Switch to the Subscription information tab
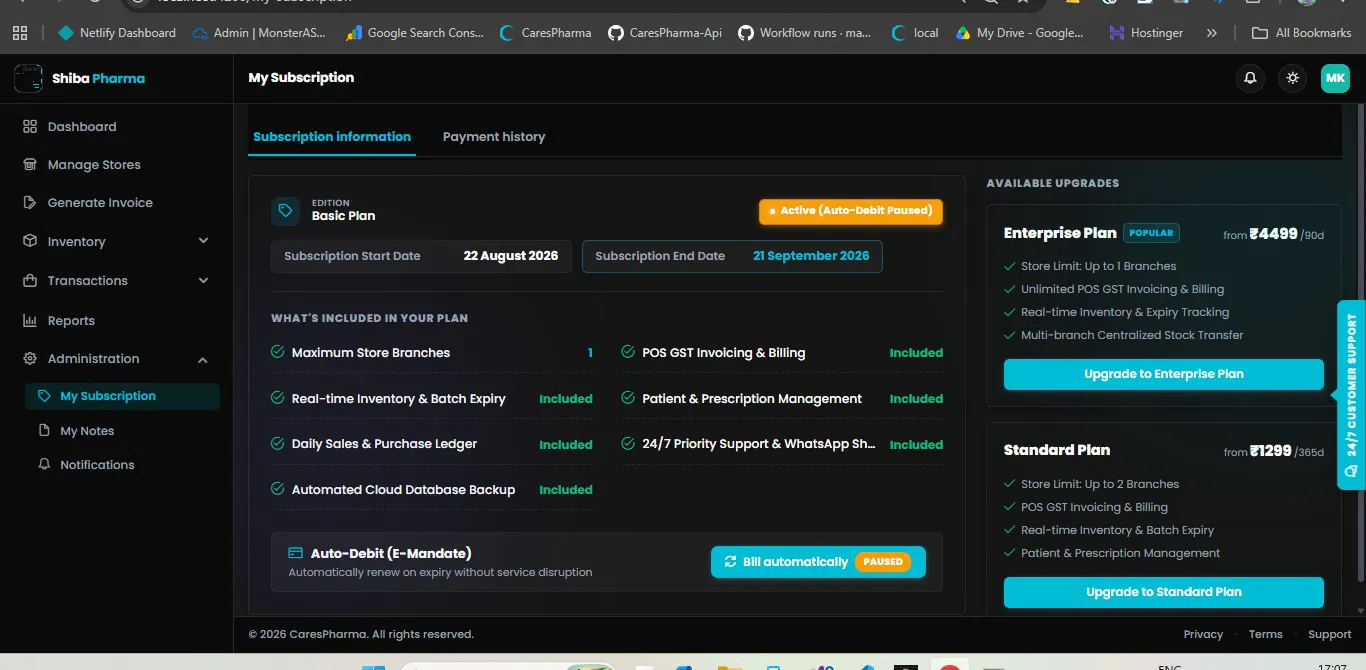The image size is (1366, 670). pyautogui.click(x=332, y=137)
